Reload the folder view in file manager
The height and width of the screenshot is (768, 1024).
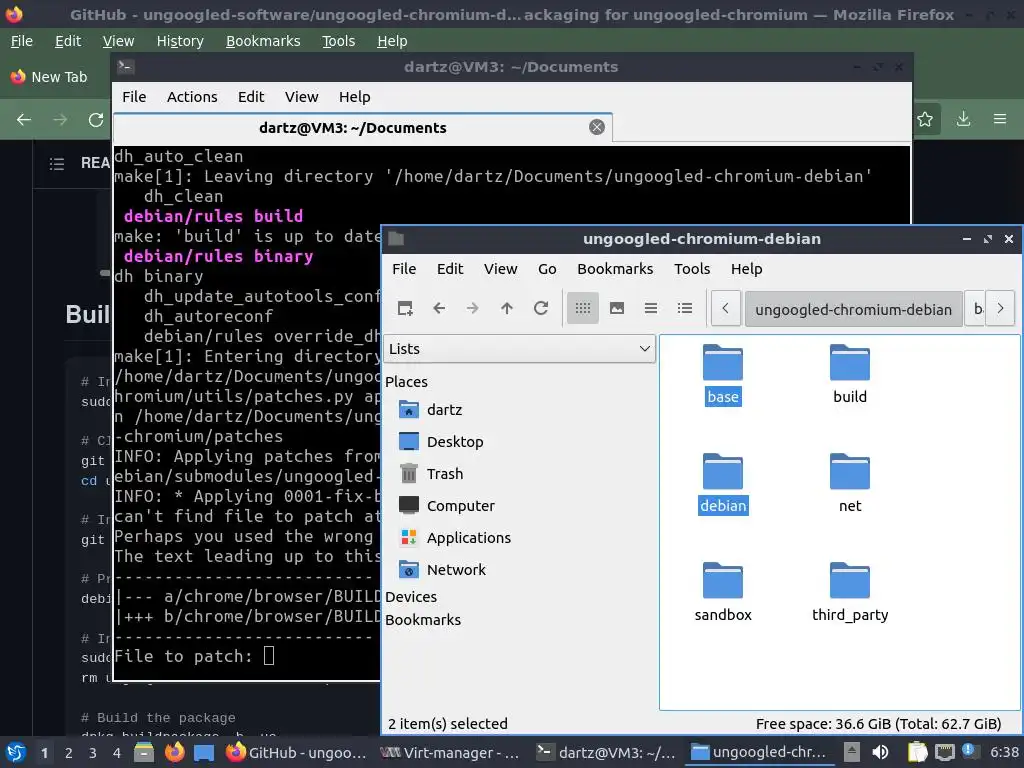tap(541, 308)
